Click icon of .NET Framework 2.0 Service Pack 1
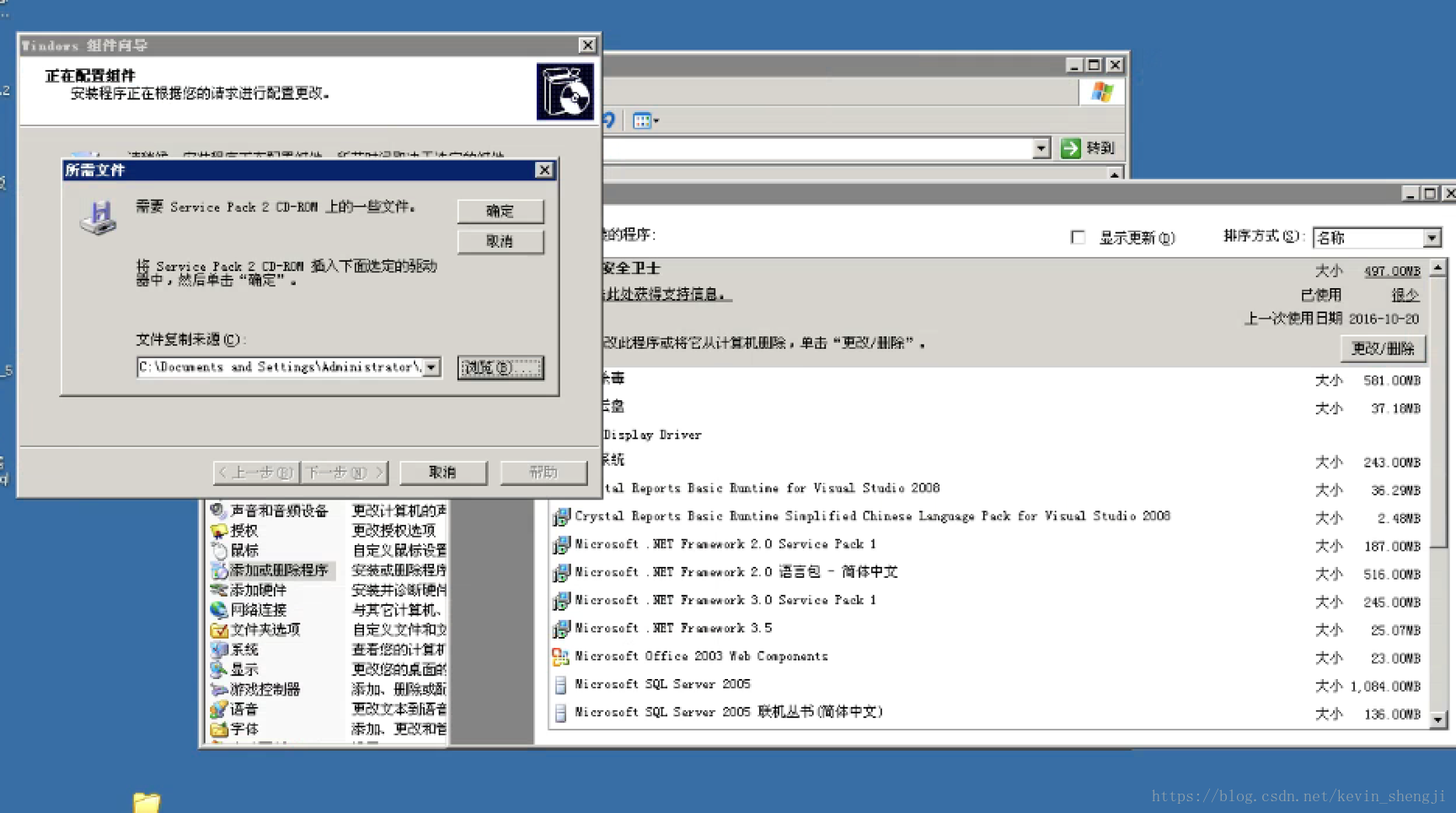Screen dimensions: 1456x813 pyautogui.click(x=561, y=545)
